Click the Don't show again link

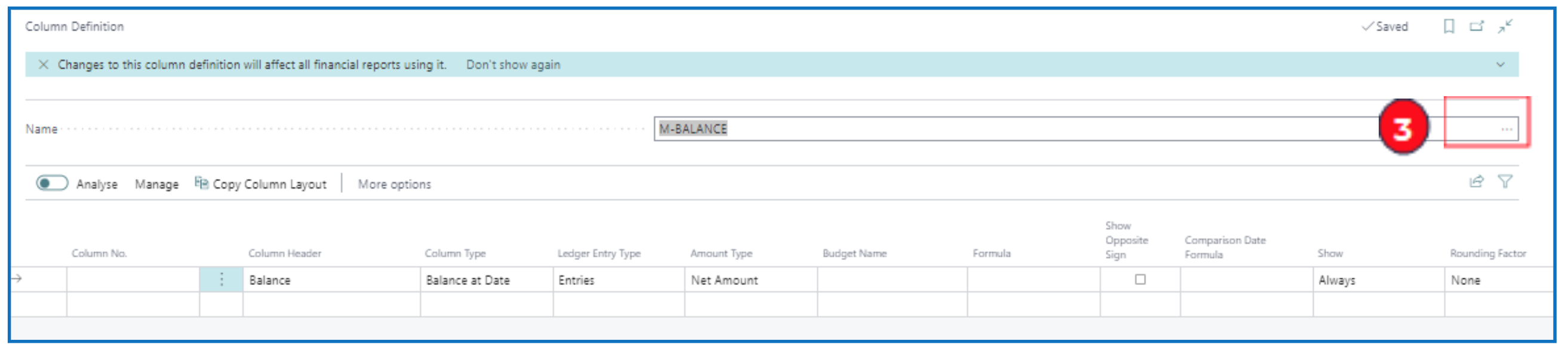(x=512, y=65)
